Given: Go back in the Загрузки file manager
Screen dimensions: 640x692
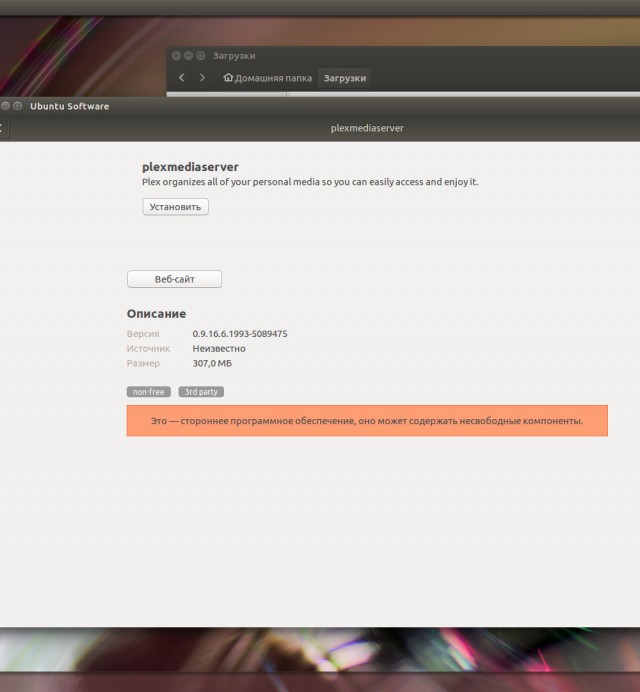Looking at the screenshot, I should [181, 78].
